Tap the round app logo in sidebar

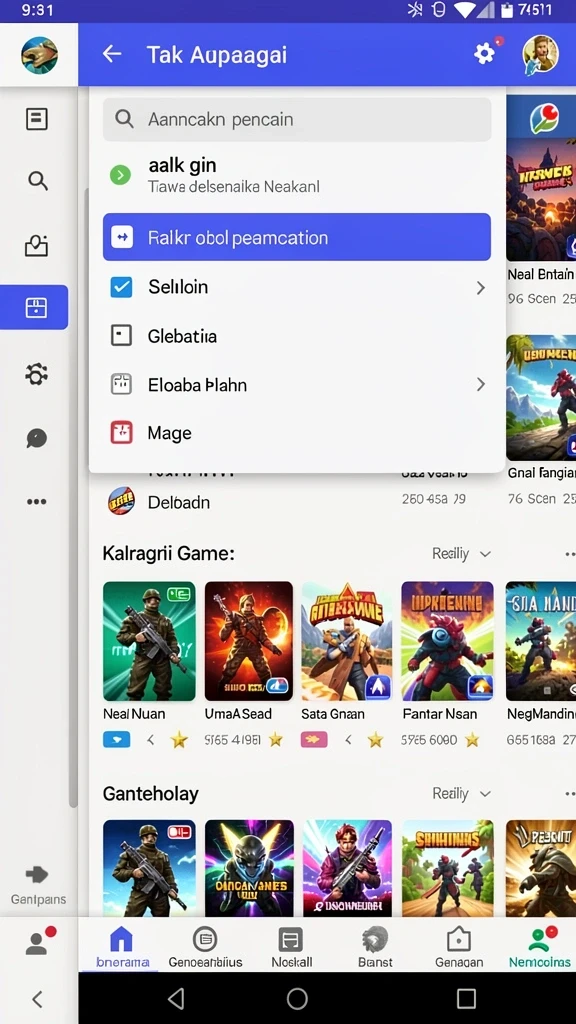(39, 55)
